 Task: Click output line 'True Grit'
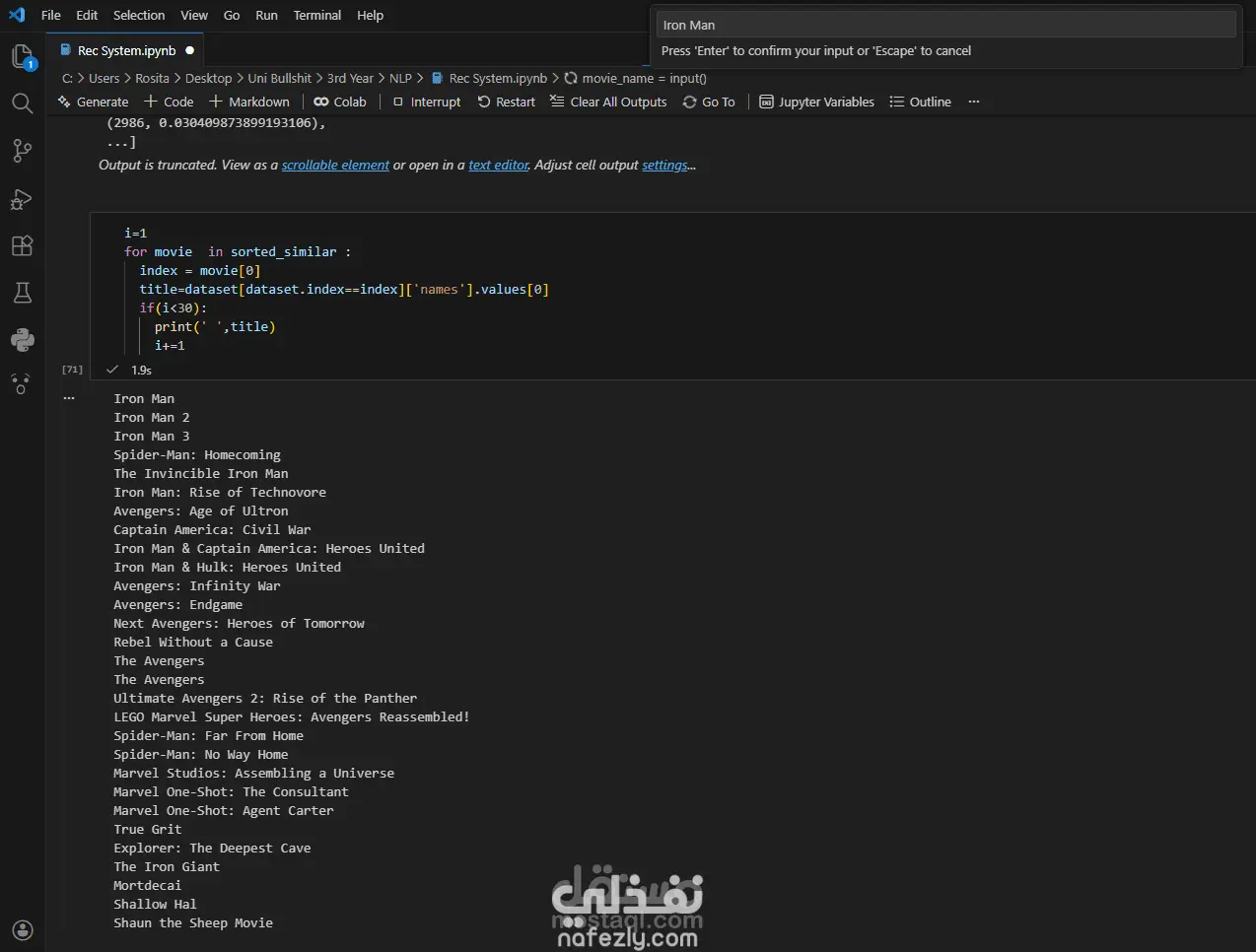[147, 829]
